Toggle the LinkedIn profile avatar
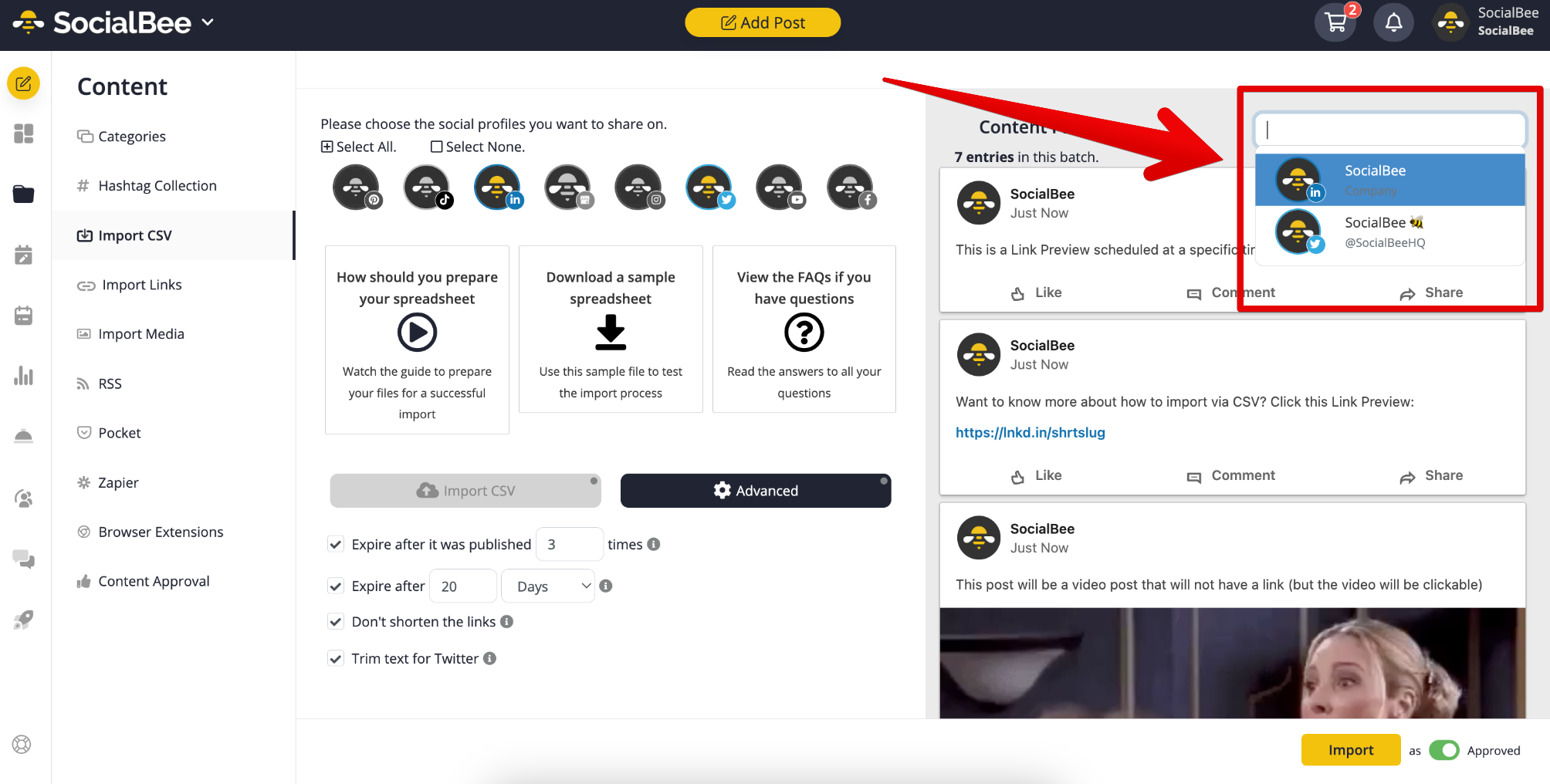1550x784 pixels. pyautogui.click(x=498, y=187)
